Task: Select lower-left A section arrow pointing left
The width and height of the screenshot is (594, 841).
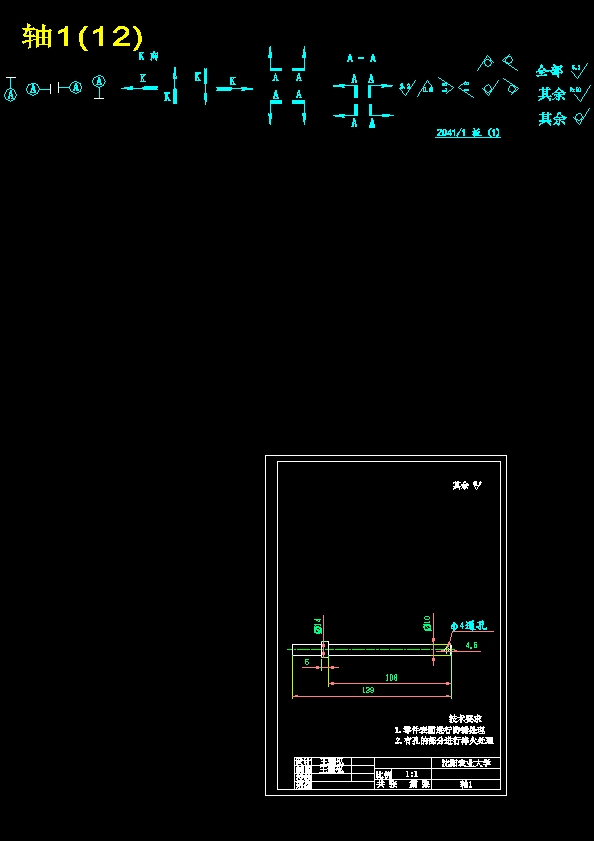Action: (x=346, y=116)
